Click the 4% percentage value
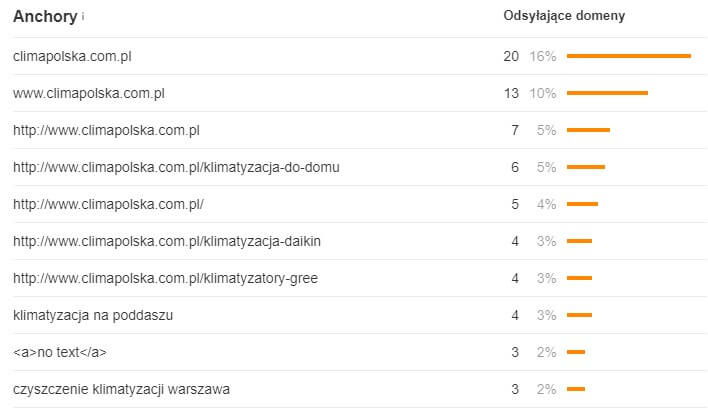Viewport: 708px width, 414px height. click(546, 204)
